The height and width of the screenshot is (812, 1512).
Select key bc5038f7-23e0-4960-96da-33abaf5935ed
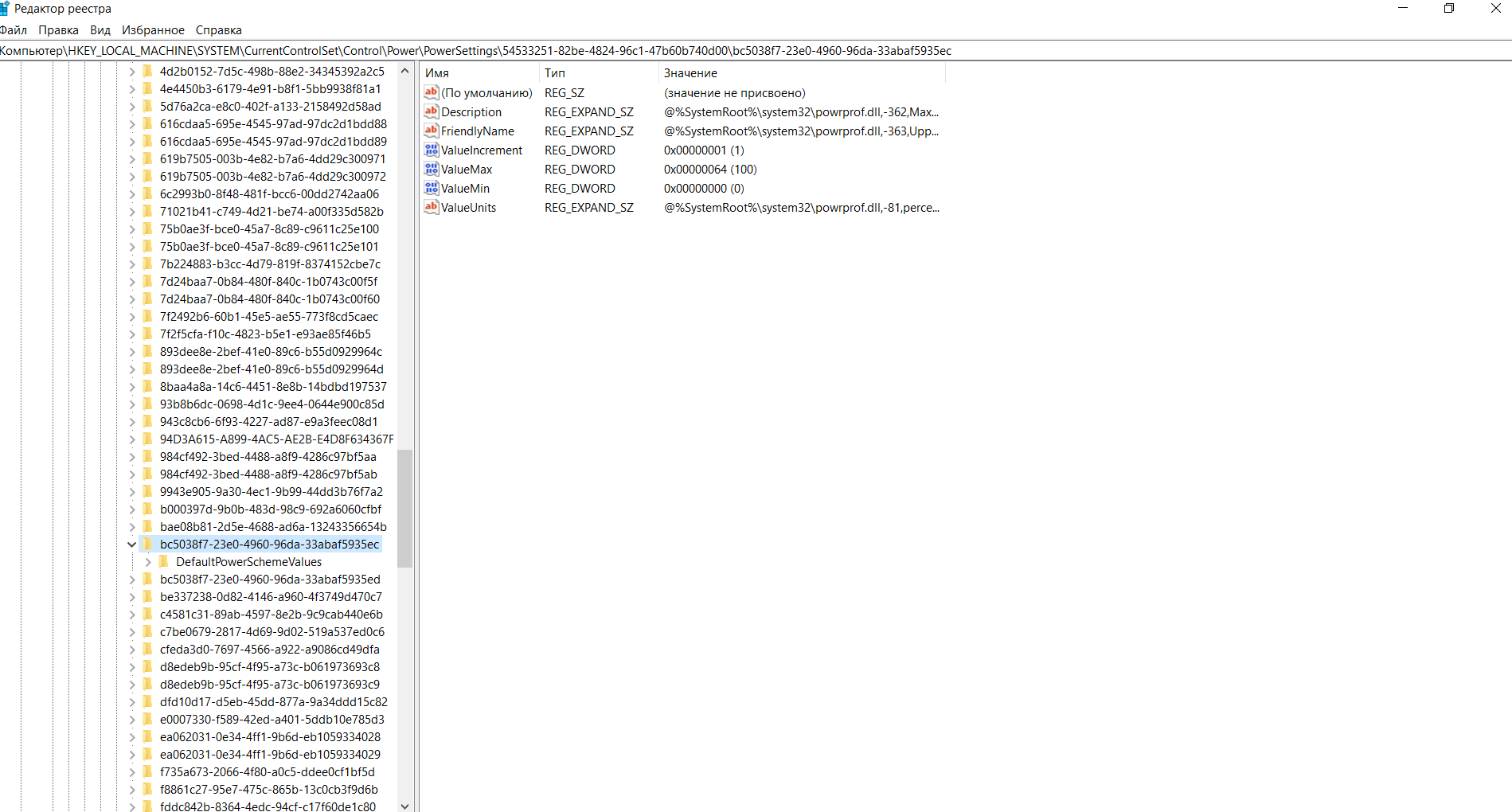click(x=270, y=579)
